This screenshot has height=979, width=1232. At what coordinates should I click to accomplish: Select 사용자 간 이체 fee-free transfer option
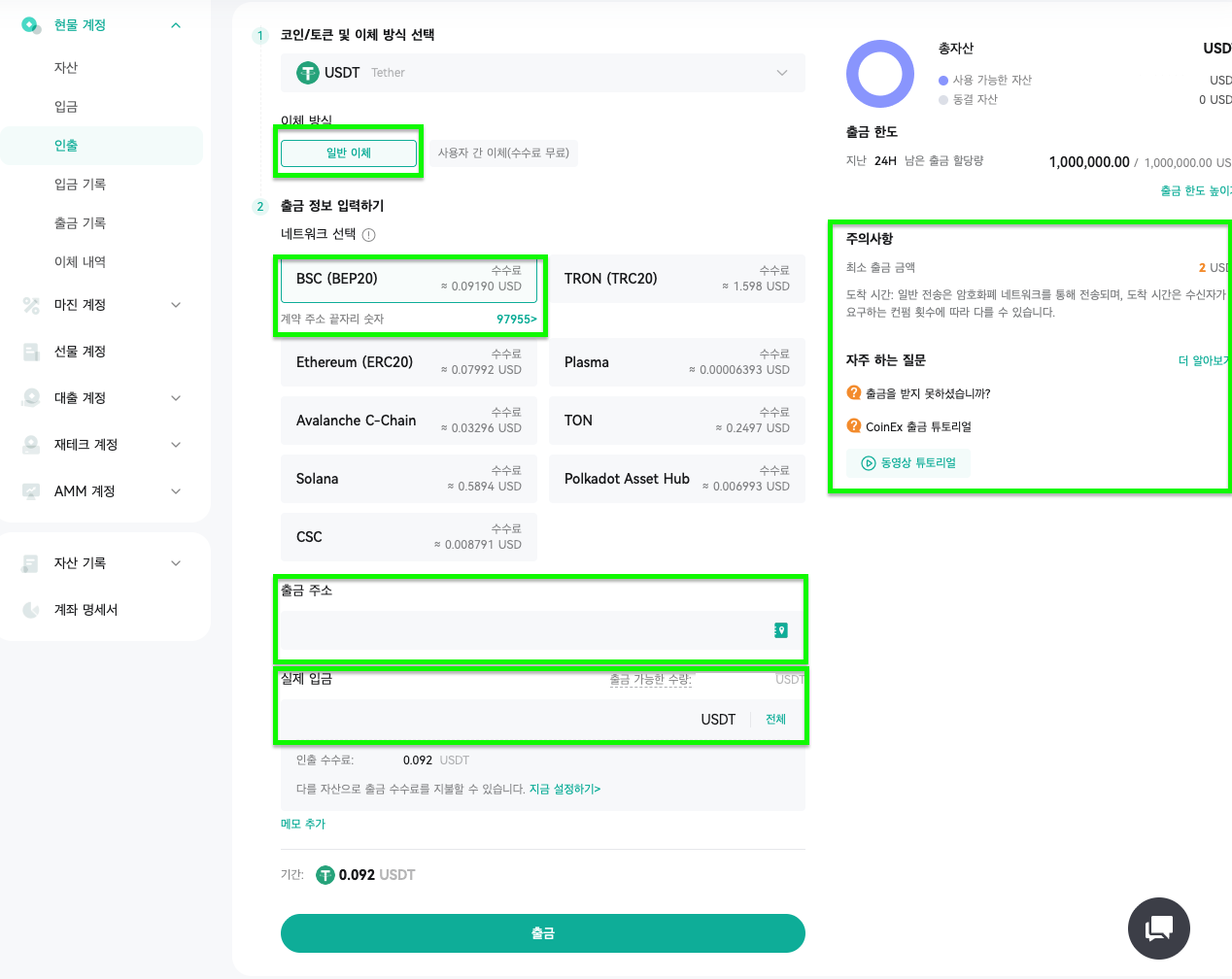[x=503, y=153]
